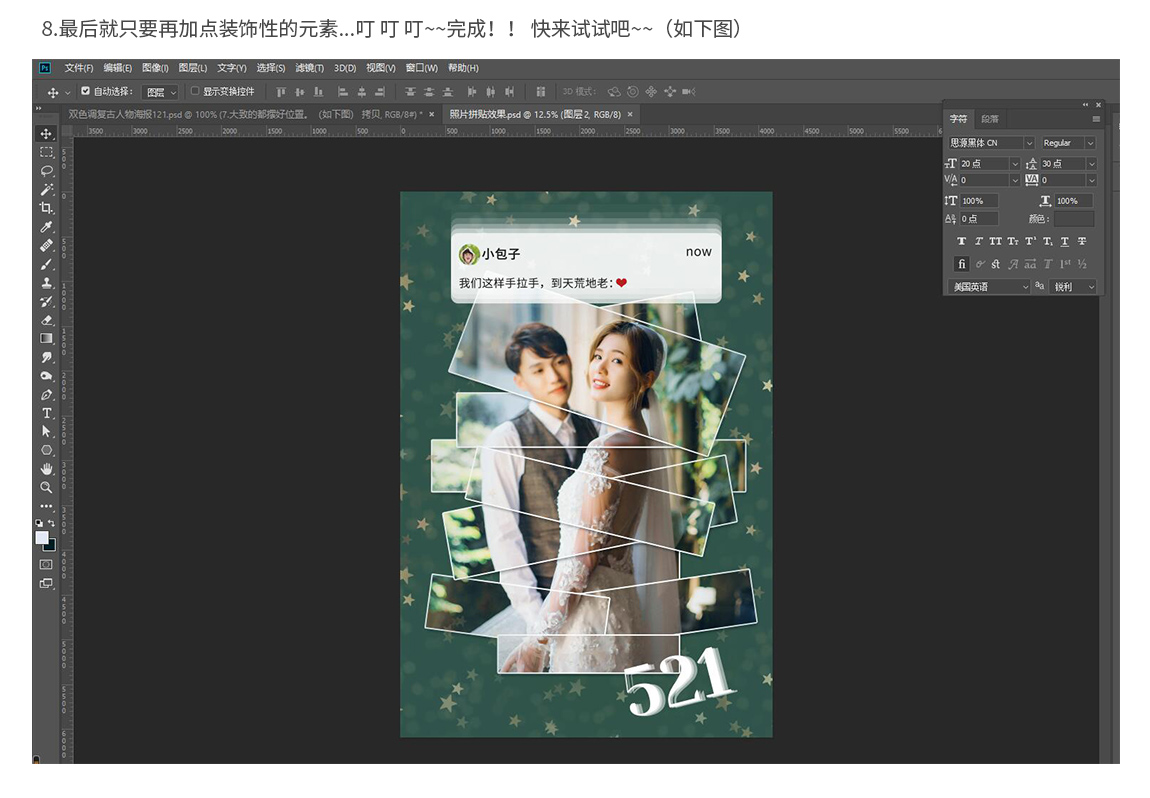Screen dimensions: 1150x798
Task: Select the Magic Wand tool
Action: (46, 189)
